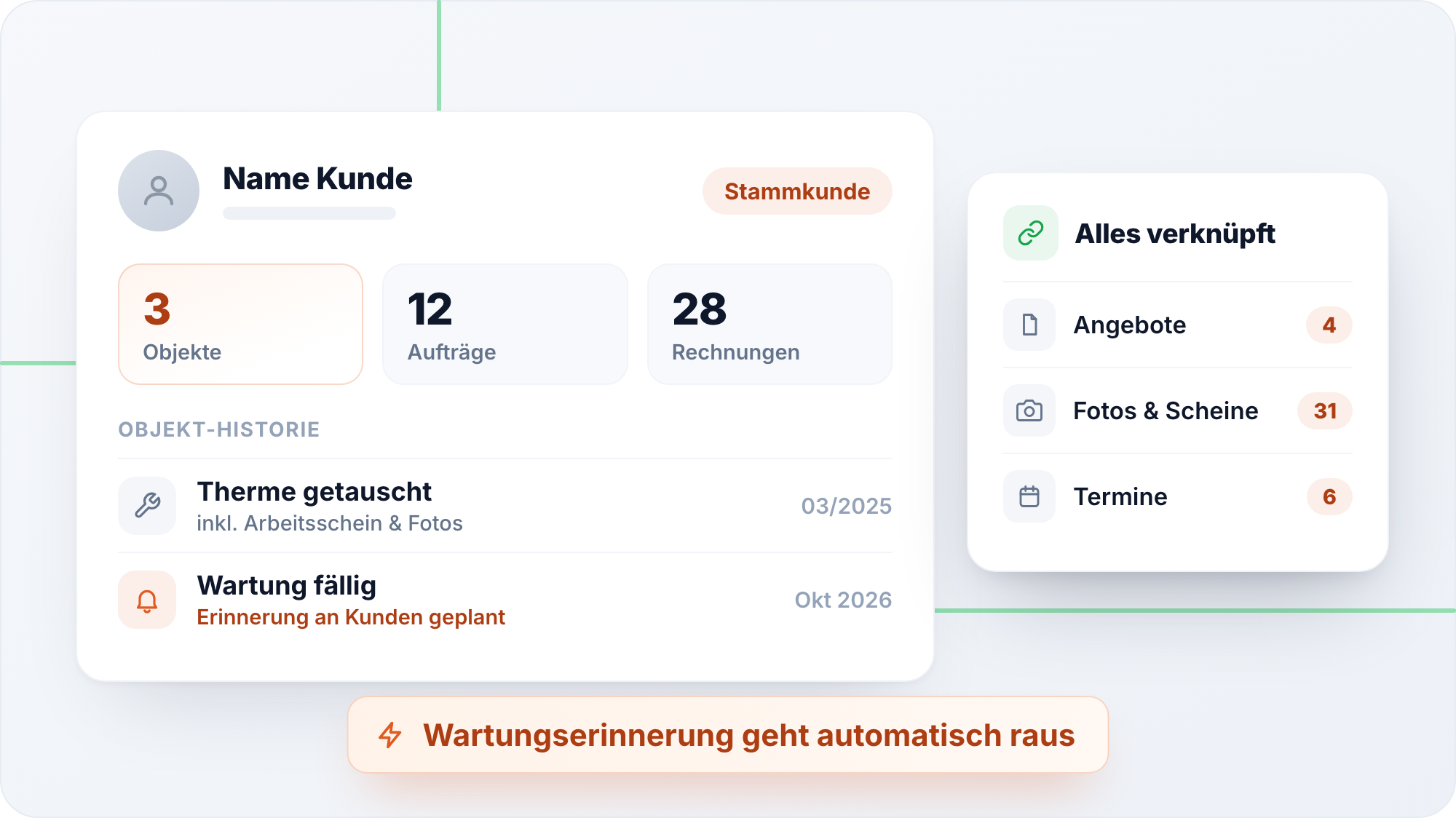
Task: Click the inkl. Arbeitsschein & Fotos text
Action: [330, 523]
